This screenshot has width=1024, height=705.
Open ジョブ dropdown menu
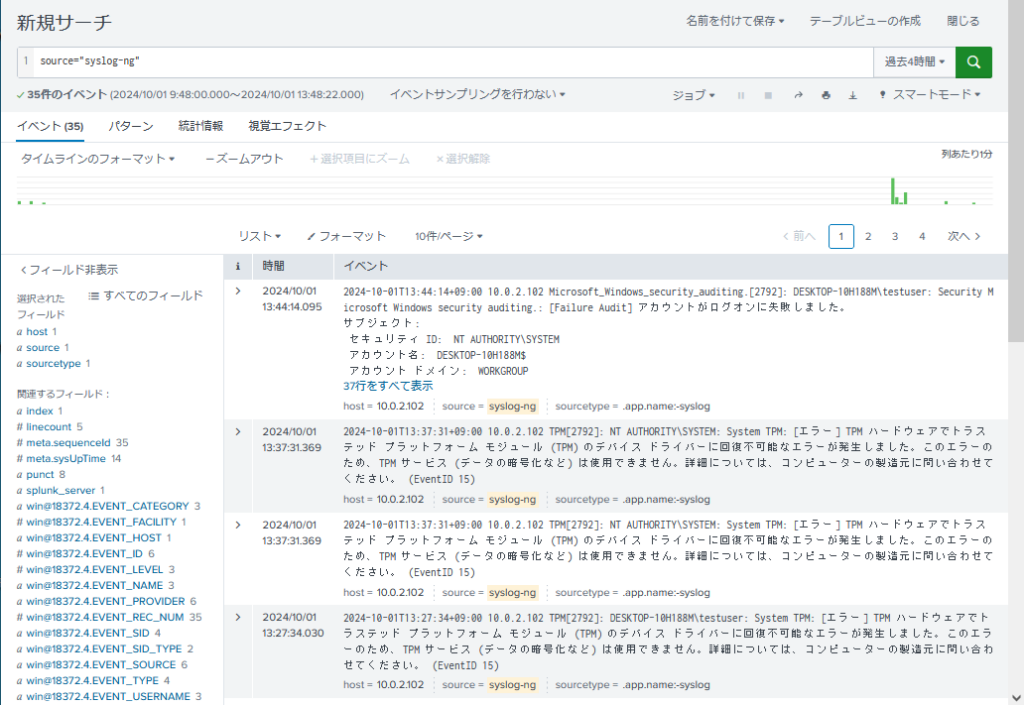tap(694, 95)
